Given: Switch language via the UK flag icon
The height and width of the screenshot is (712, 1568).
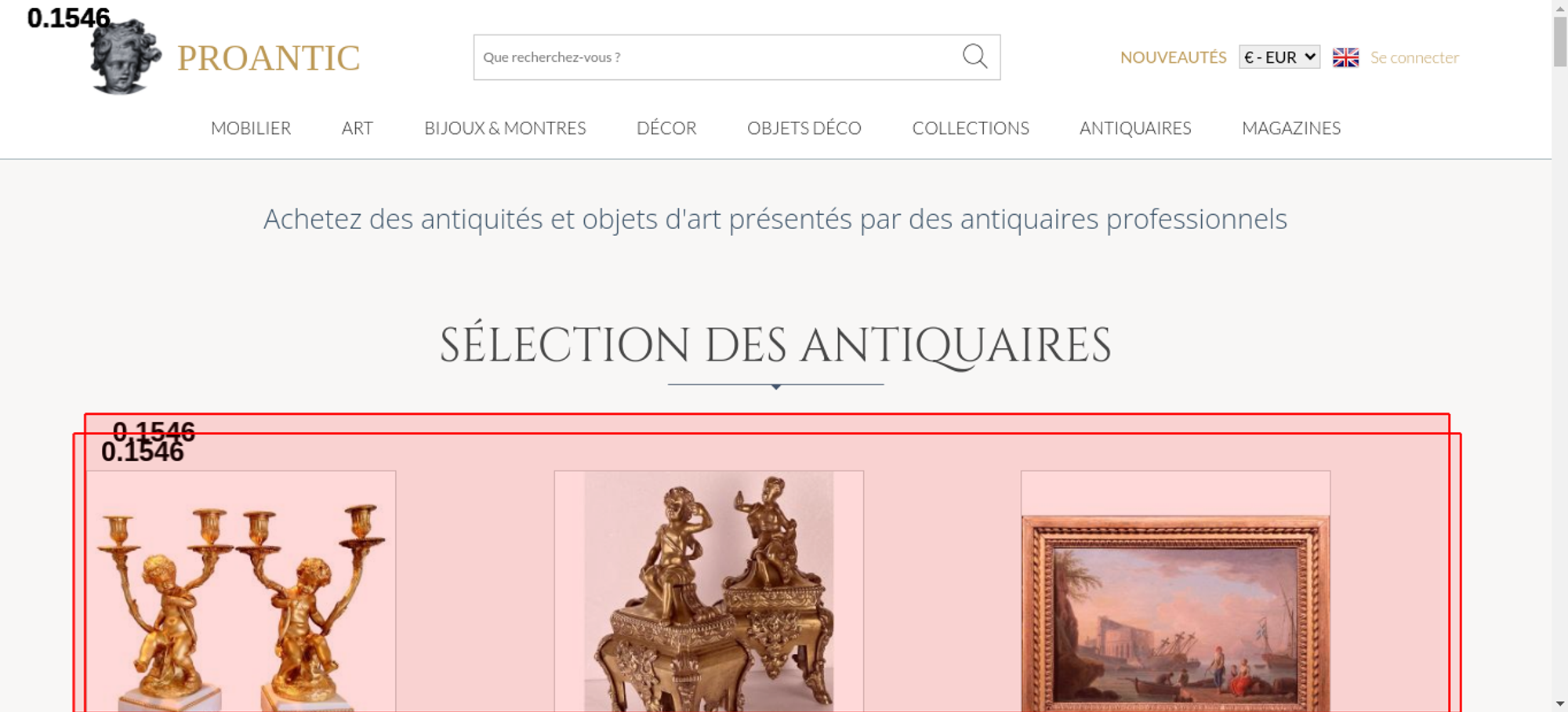Looking at the screenshot, I should (1345, 57).
